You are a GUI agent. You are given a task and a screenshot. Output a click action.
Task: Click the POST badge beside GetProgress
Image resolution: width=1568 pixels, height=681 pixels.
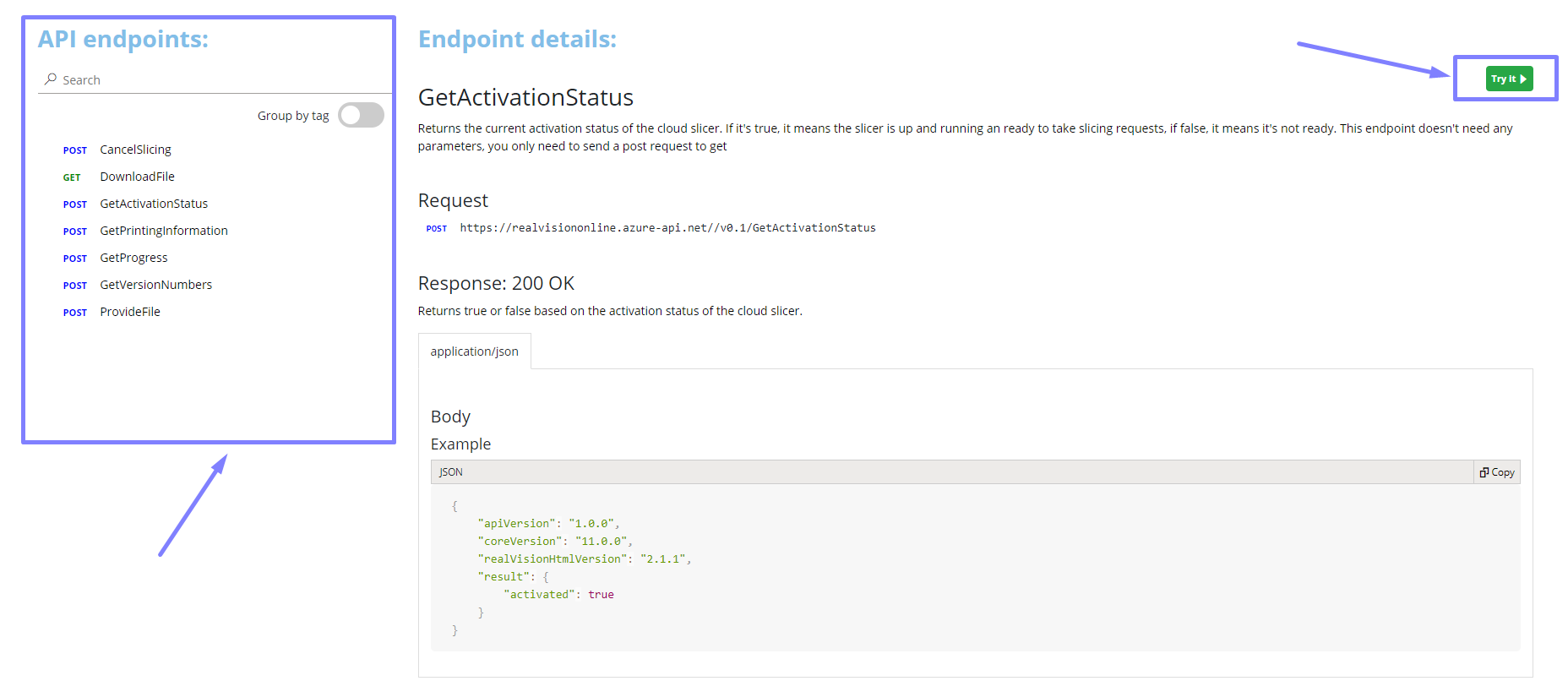[75, 259]
